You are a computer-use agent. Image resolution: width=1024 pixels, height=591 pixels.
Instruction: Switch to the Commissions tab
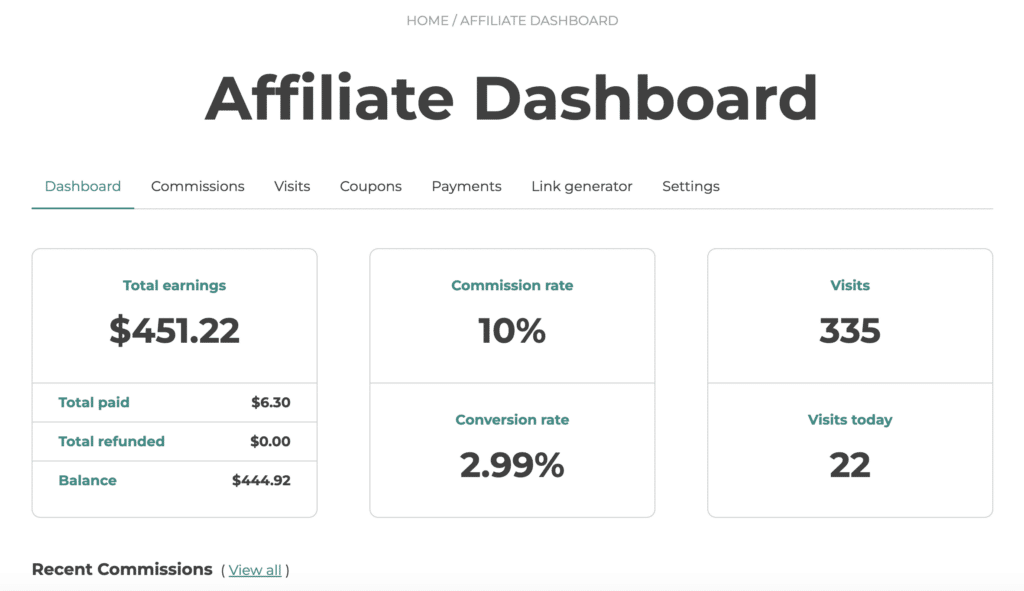pos(197,186)
